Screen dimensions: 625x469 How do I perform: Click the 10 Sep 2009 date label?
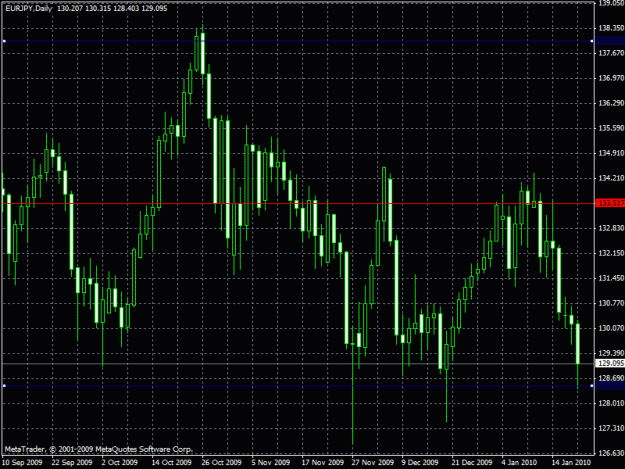click(x=22, y=463)
